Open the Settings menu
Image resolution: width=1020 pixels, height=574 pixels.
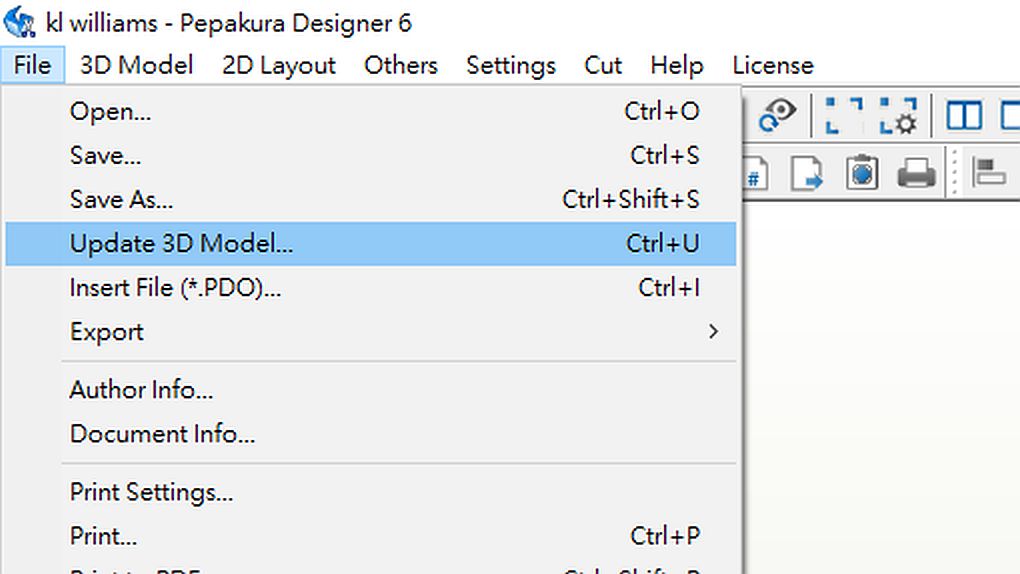(510, 65)
